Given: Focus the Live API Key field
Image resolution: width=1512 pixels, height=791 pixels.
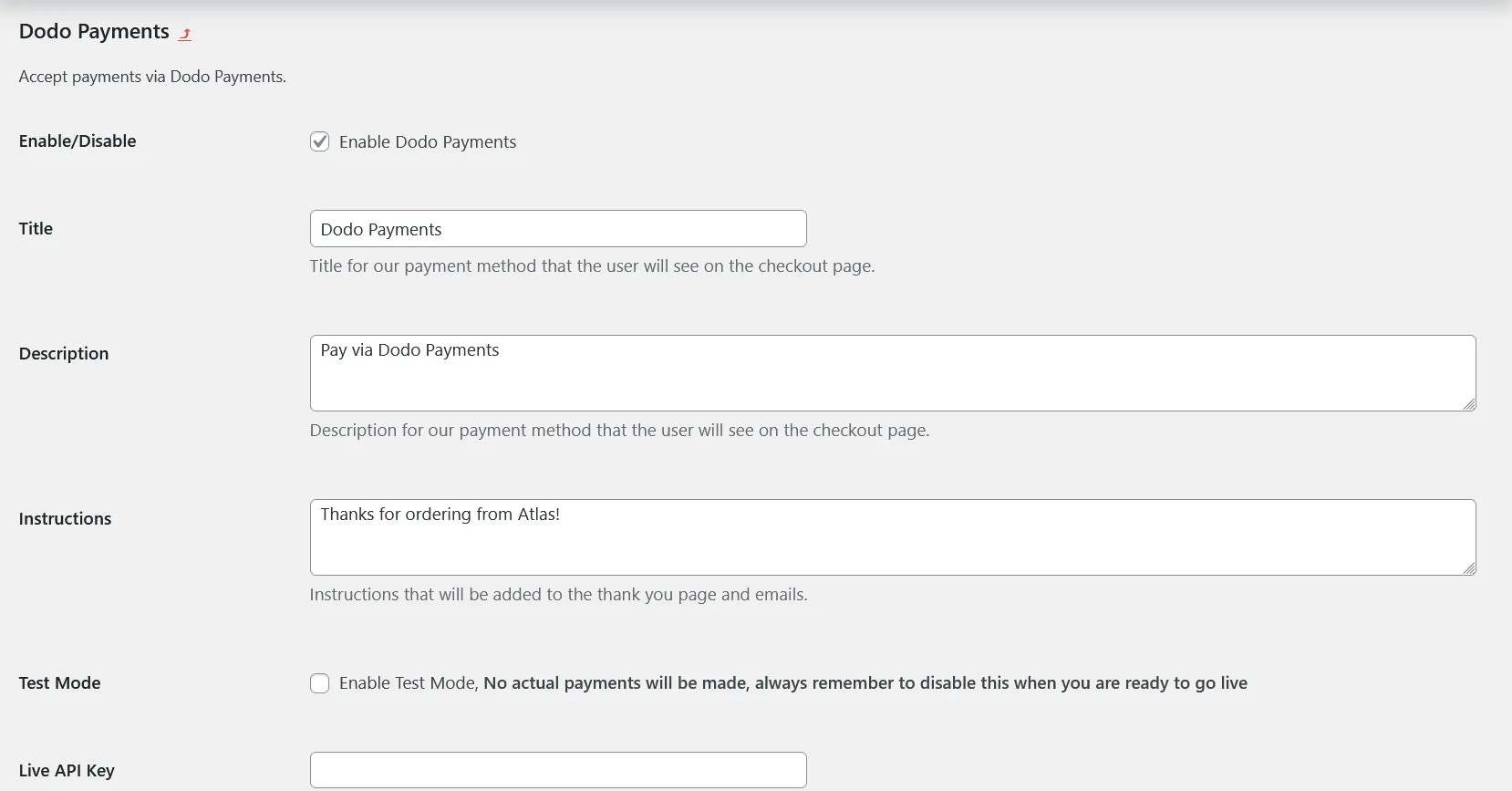Looking at the screenshot, I should pos(558,770).
